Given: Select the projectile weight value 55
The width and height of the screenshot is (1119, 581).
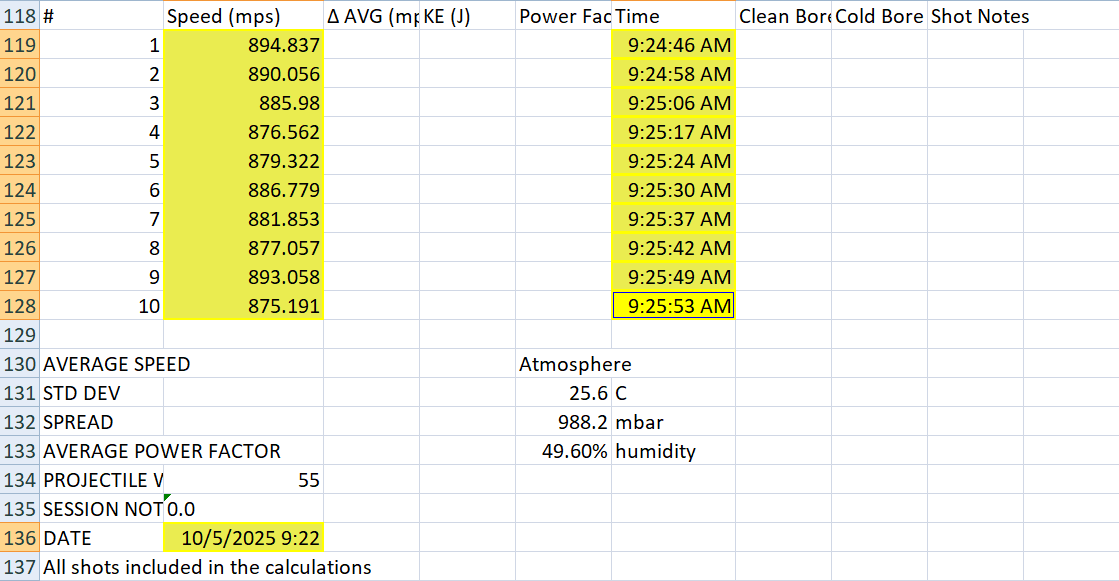Looking at the screenshot, I should (x=243, y=480).
